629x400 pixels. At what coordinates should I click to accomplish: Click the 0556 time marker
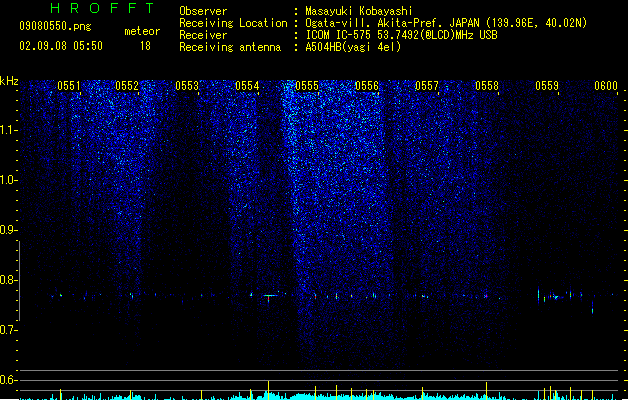367,86
